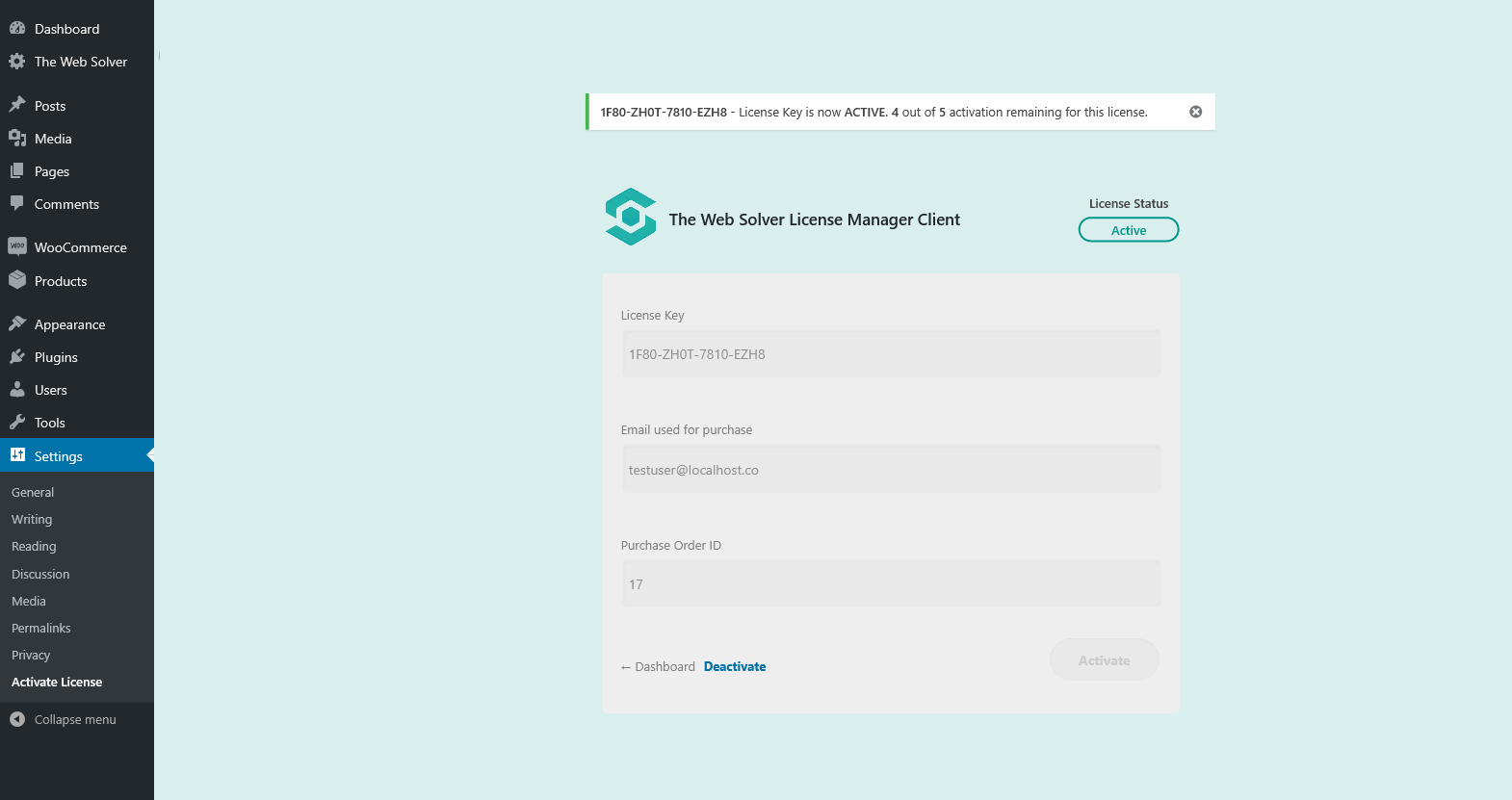Click the Users person icon
The height and width of the screenshot is (800, 1512).
point(17,389)
